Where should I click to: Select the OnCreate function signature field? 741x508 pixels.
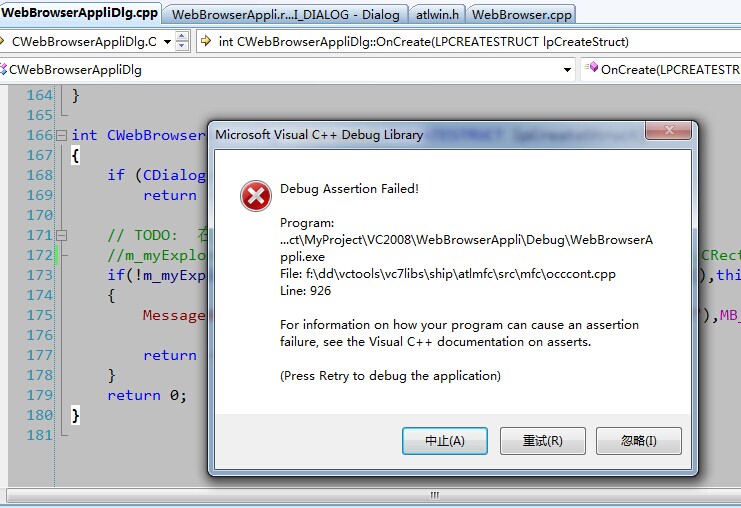point(468,42)
